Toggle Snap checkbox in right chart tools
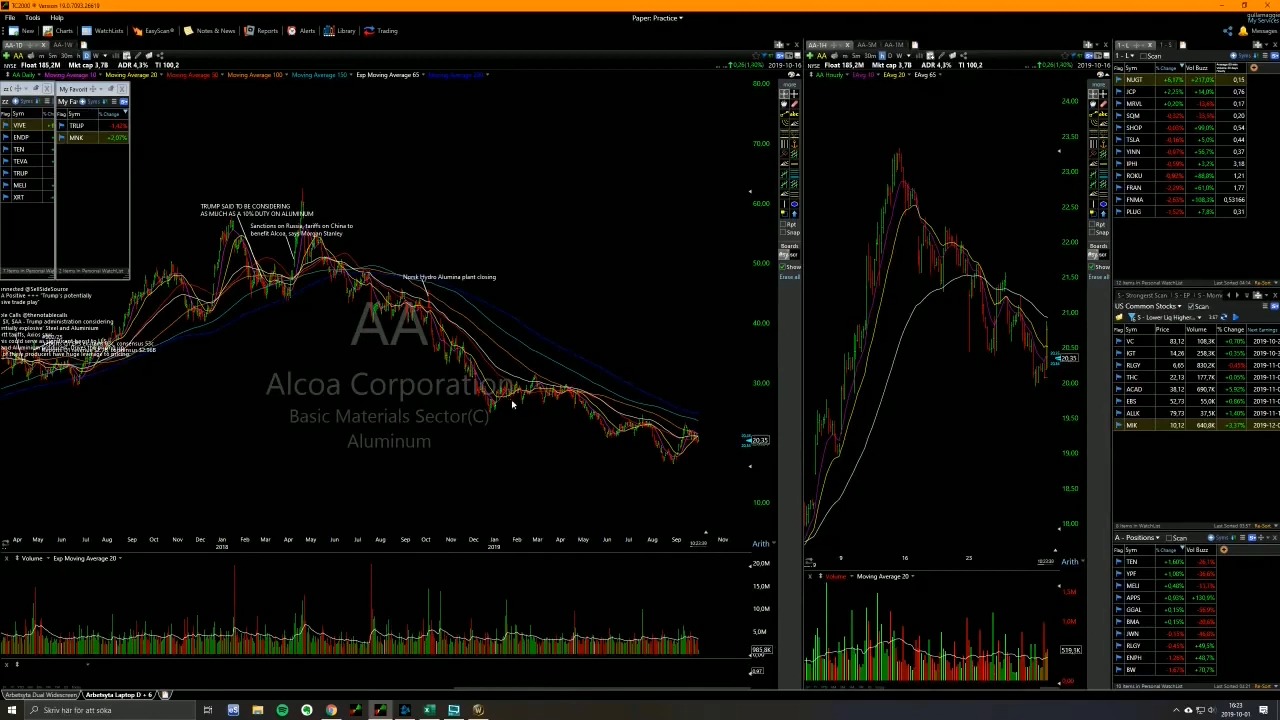Viewport: 1280px width, 720px height. (1092, 232)
